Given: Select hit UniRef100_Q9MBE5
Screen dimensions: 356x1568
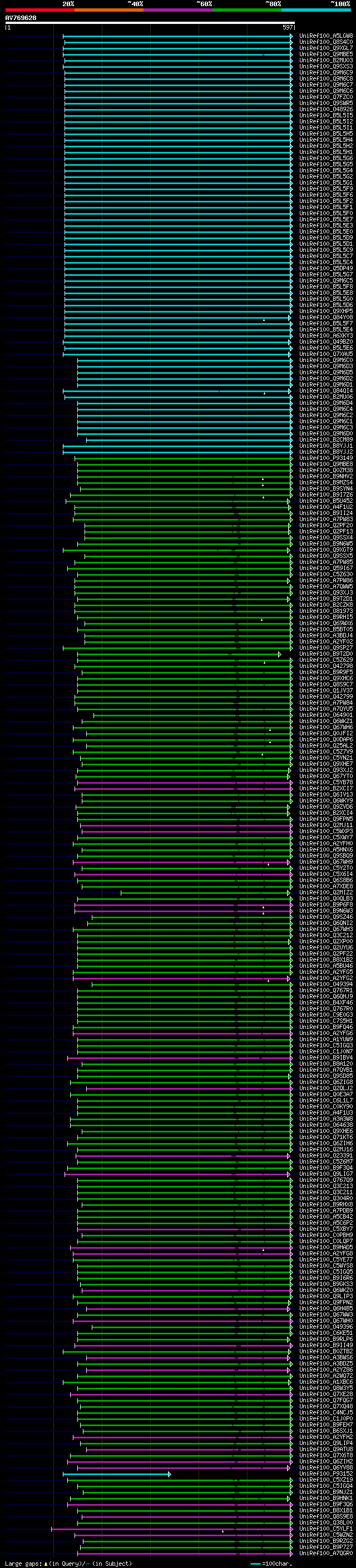Looking at the screenshot, I should coord(326,54).
